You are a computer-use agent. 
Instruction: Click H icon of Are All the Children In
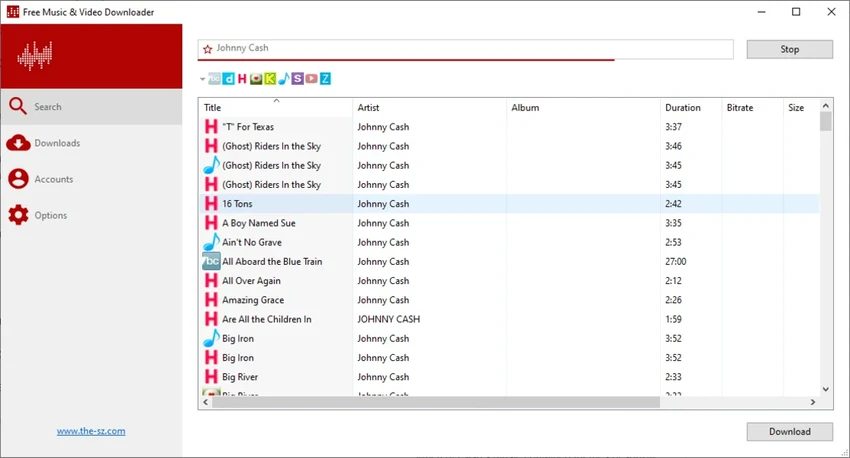[x=211, y=319]
